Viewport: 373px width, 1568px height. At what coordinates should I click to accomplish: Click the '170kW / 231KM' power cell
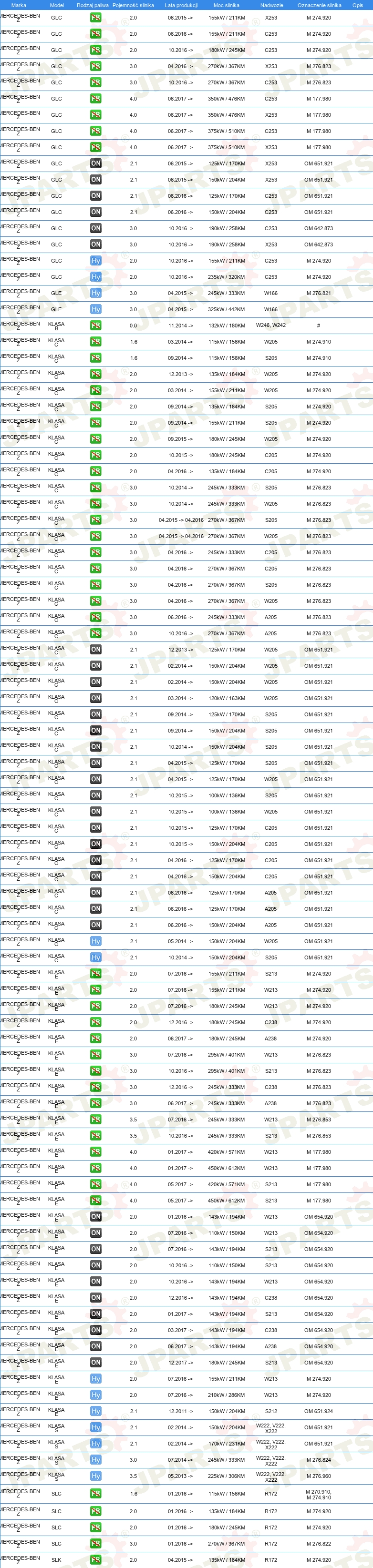click(226, 1444)
